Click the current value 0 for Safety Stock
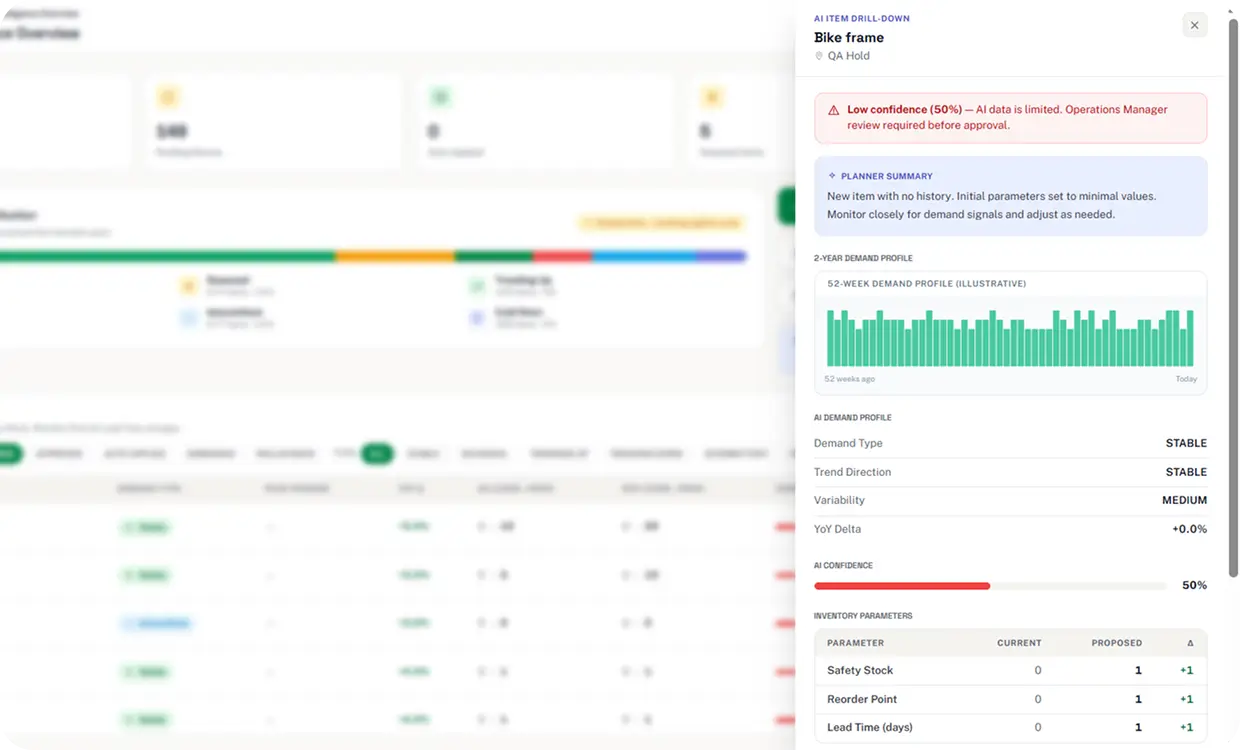Image resolution: width=1240 pixels, height=750 pixels. [x=1038, y=671]
